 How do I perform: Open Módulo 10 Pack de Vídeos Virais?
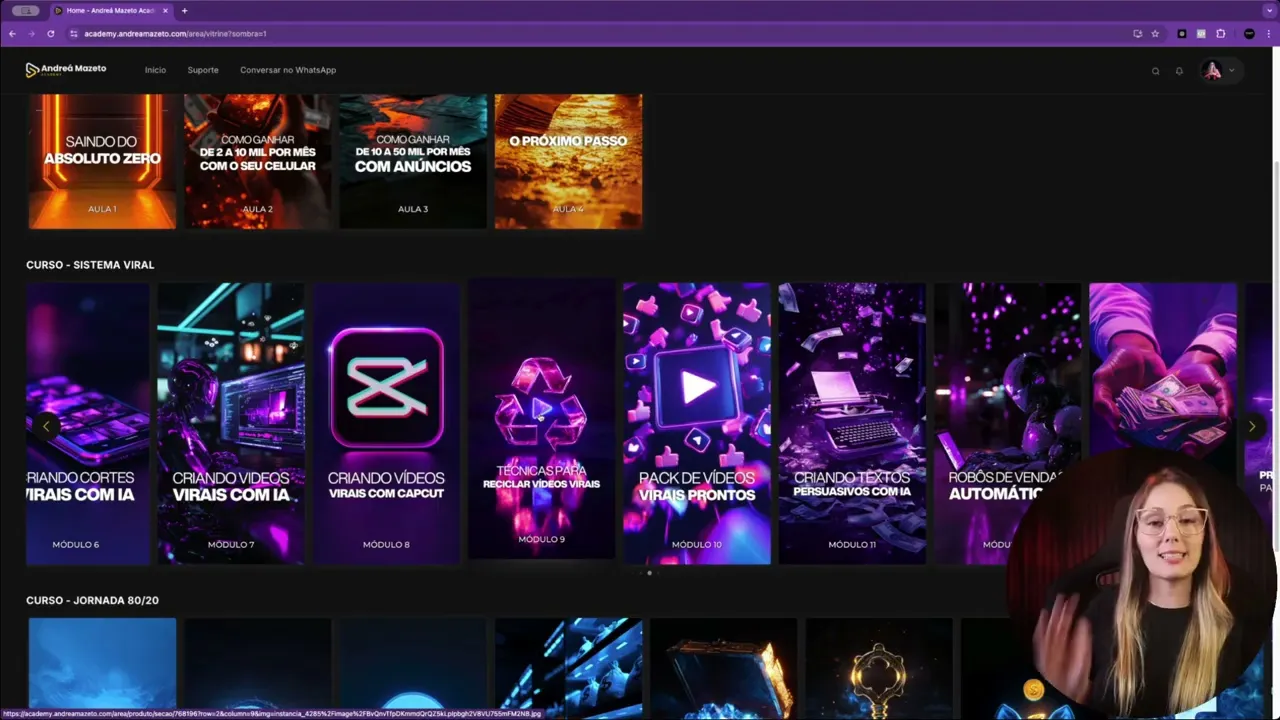[x=697, y=423]
